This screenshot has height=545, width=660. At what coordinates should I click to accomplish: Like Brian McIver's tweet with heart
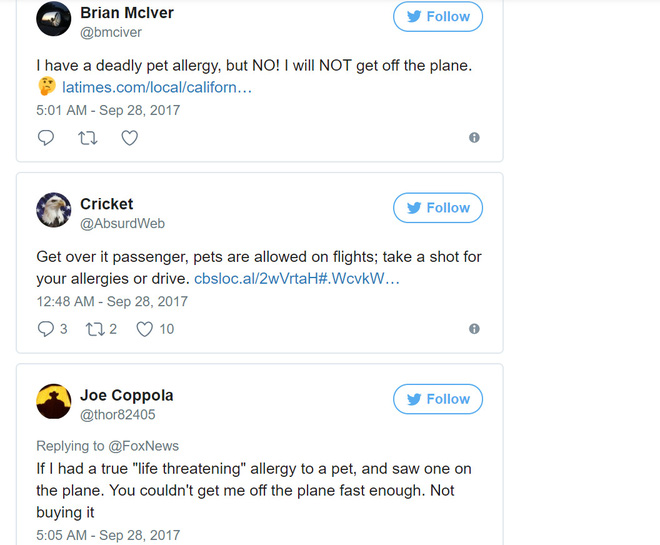pos(129,138)
